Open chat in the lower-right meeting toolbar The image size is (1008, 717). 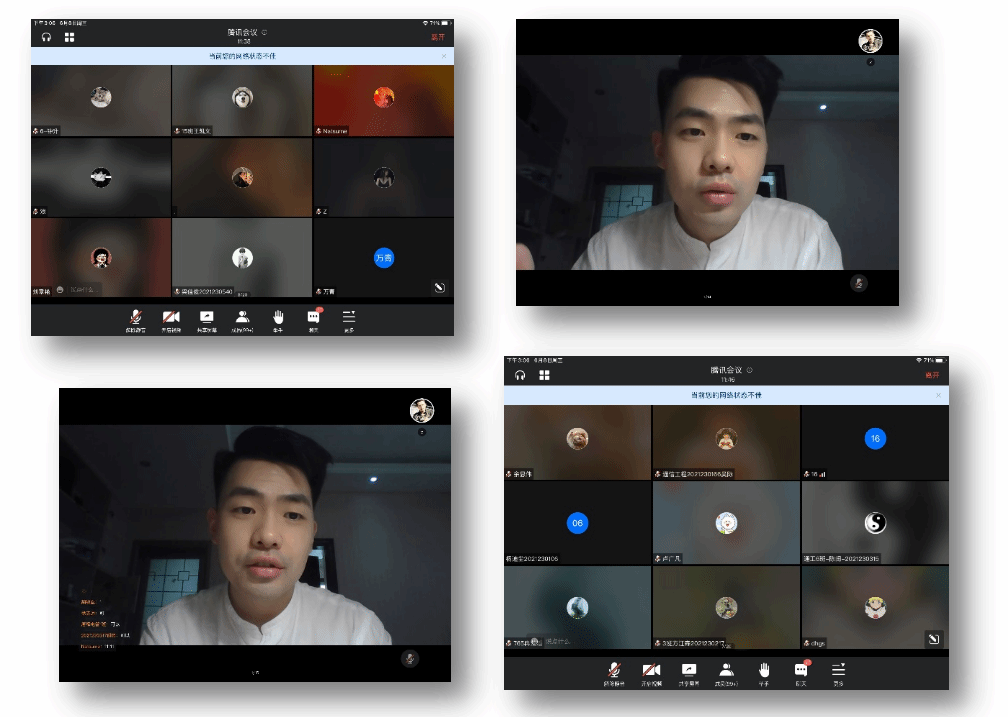coord(801,670)
